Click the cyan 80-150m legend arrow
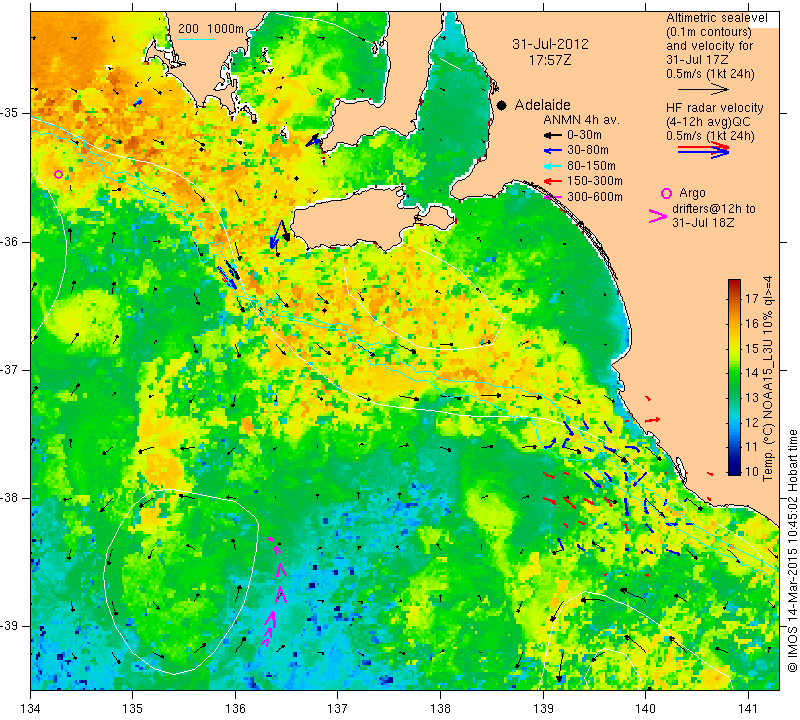Screen dimensions: 800x720 553,166
